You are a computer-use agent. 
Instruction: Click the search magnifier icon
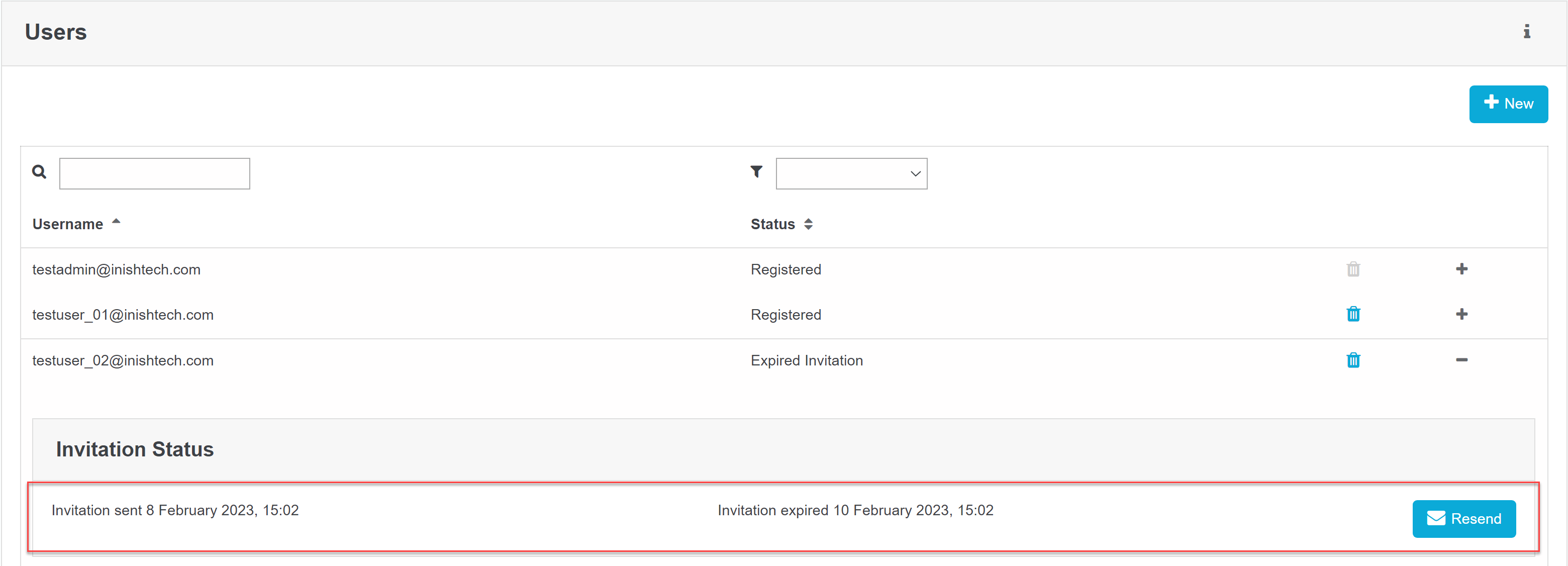pyautogui.click(x=38, y=172)
